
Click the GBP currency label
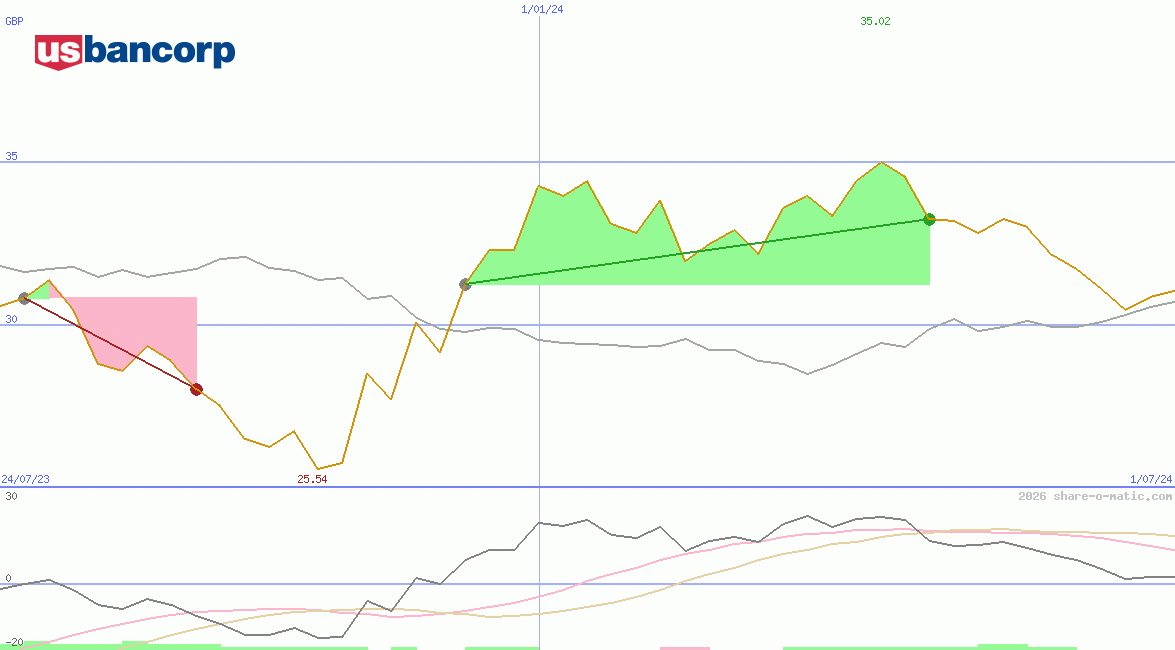pyautogui.click(x=14, y=21)
